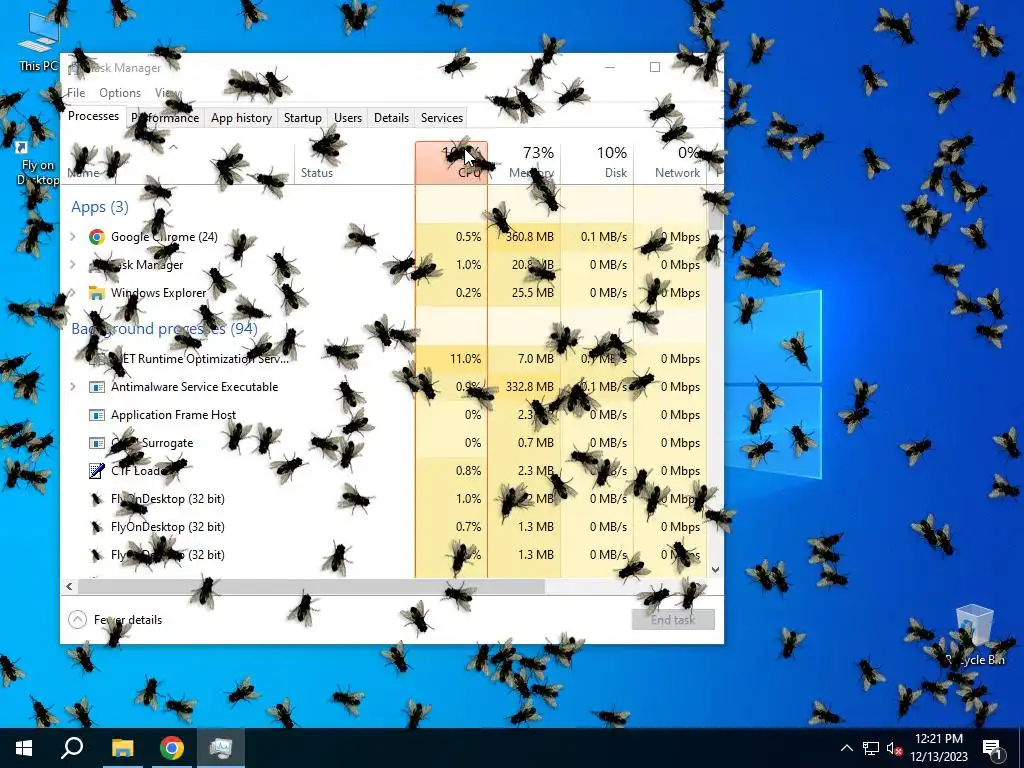Click the Apps (3) group heading

(x=100, y=207)
